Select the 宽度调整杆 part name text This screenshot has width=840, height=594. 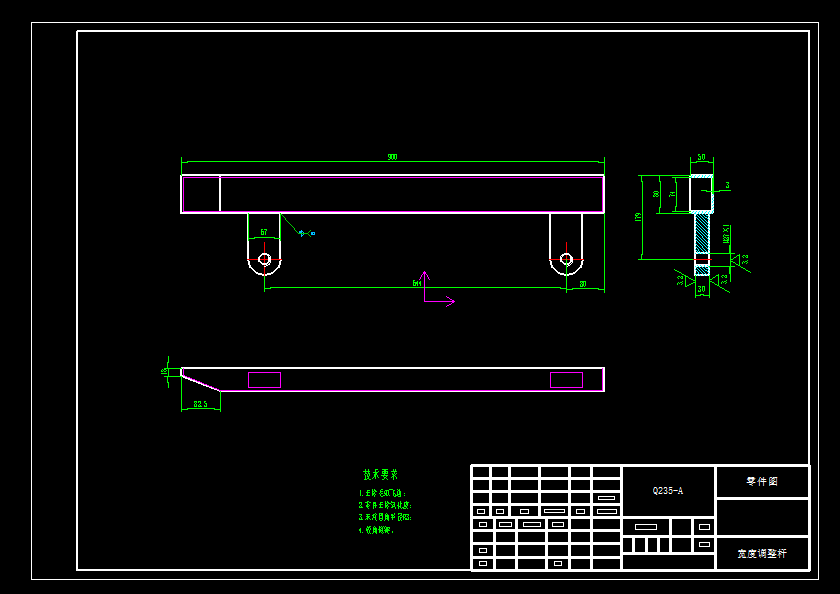[x=762, y=554]
